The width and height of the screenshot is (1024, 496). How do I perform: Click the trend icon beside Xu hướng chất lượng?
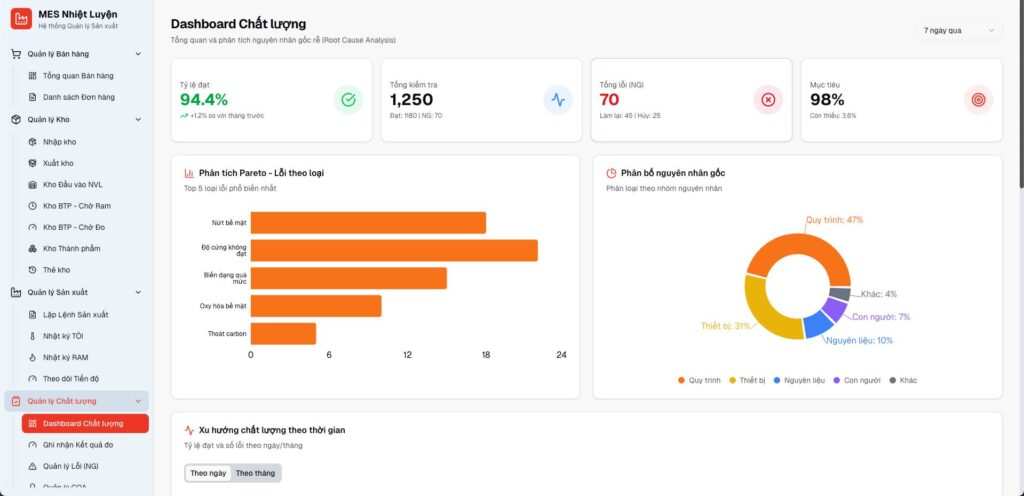point(190,430)
